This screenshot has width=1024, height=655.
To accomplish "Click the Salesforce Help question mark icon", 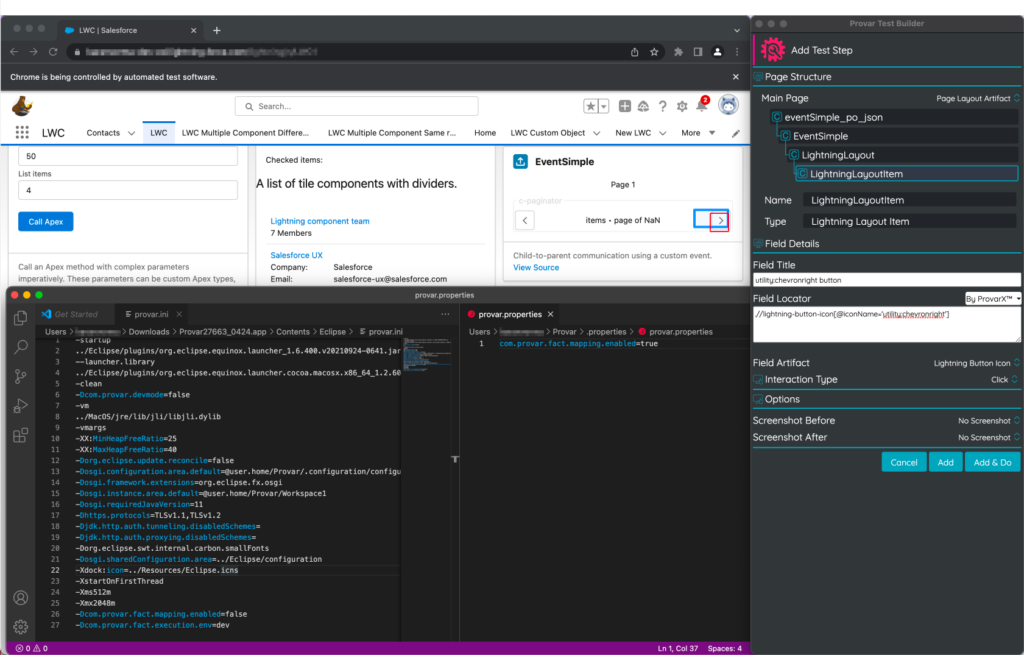I will click(663, 106).
